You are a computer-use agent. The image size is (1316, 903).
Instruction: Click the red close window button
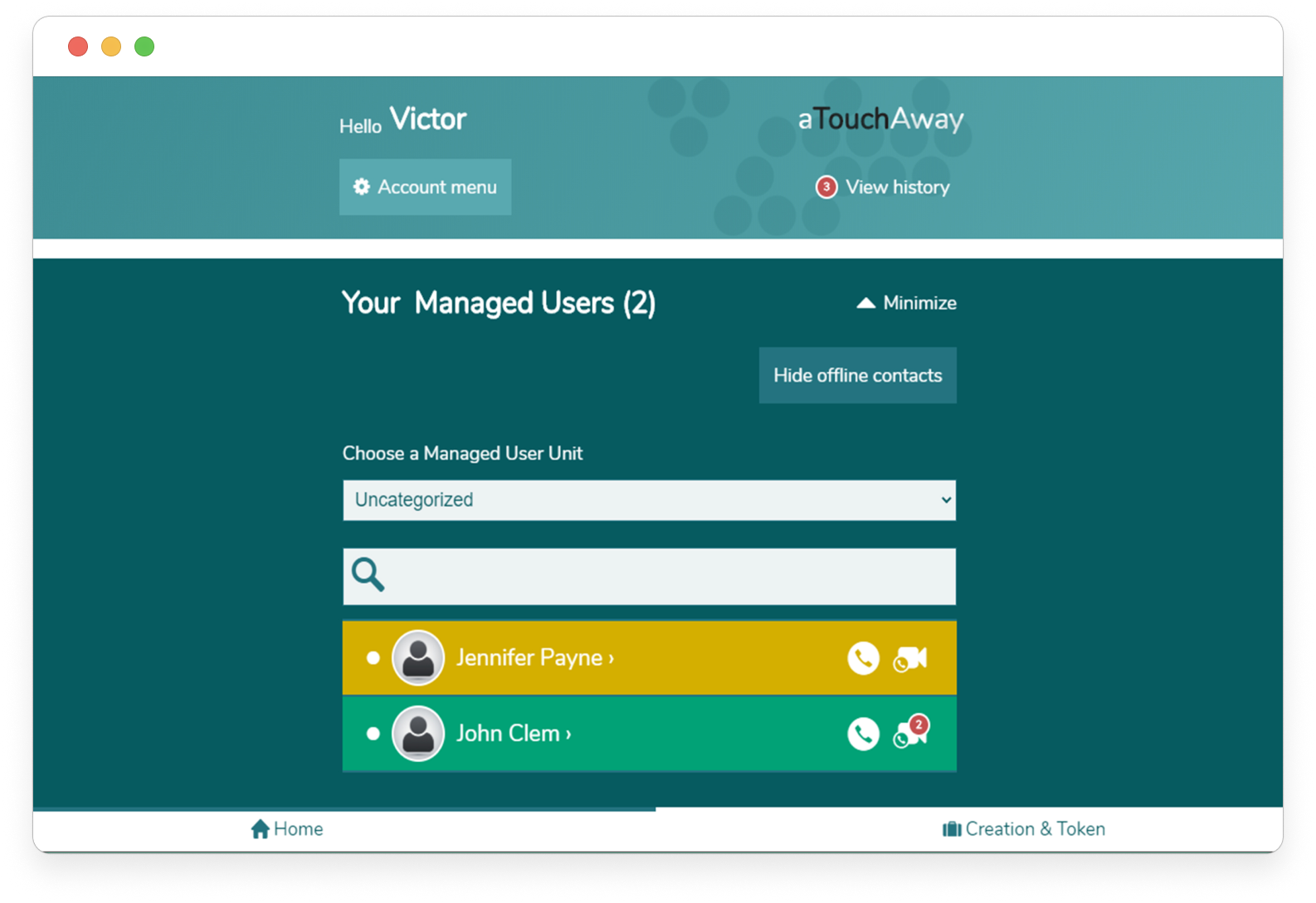(78, 46)
